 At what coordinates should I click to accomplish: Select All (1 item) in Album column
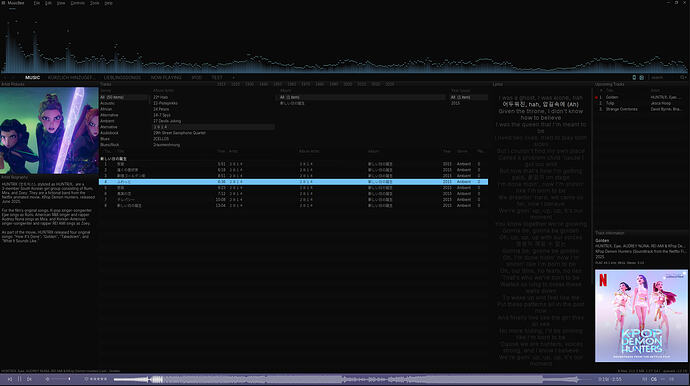(362, 97)
